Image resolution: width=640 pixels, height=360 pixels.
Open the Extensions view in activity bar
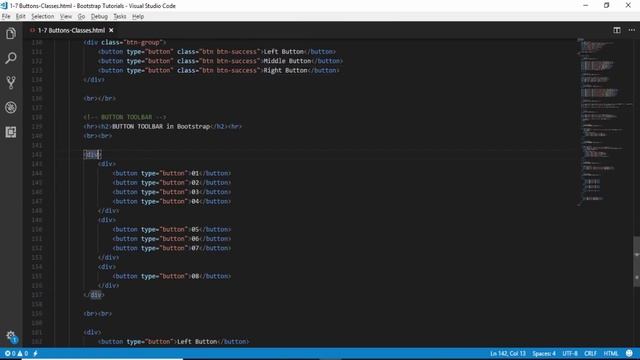(x=11, y=132)
